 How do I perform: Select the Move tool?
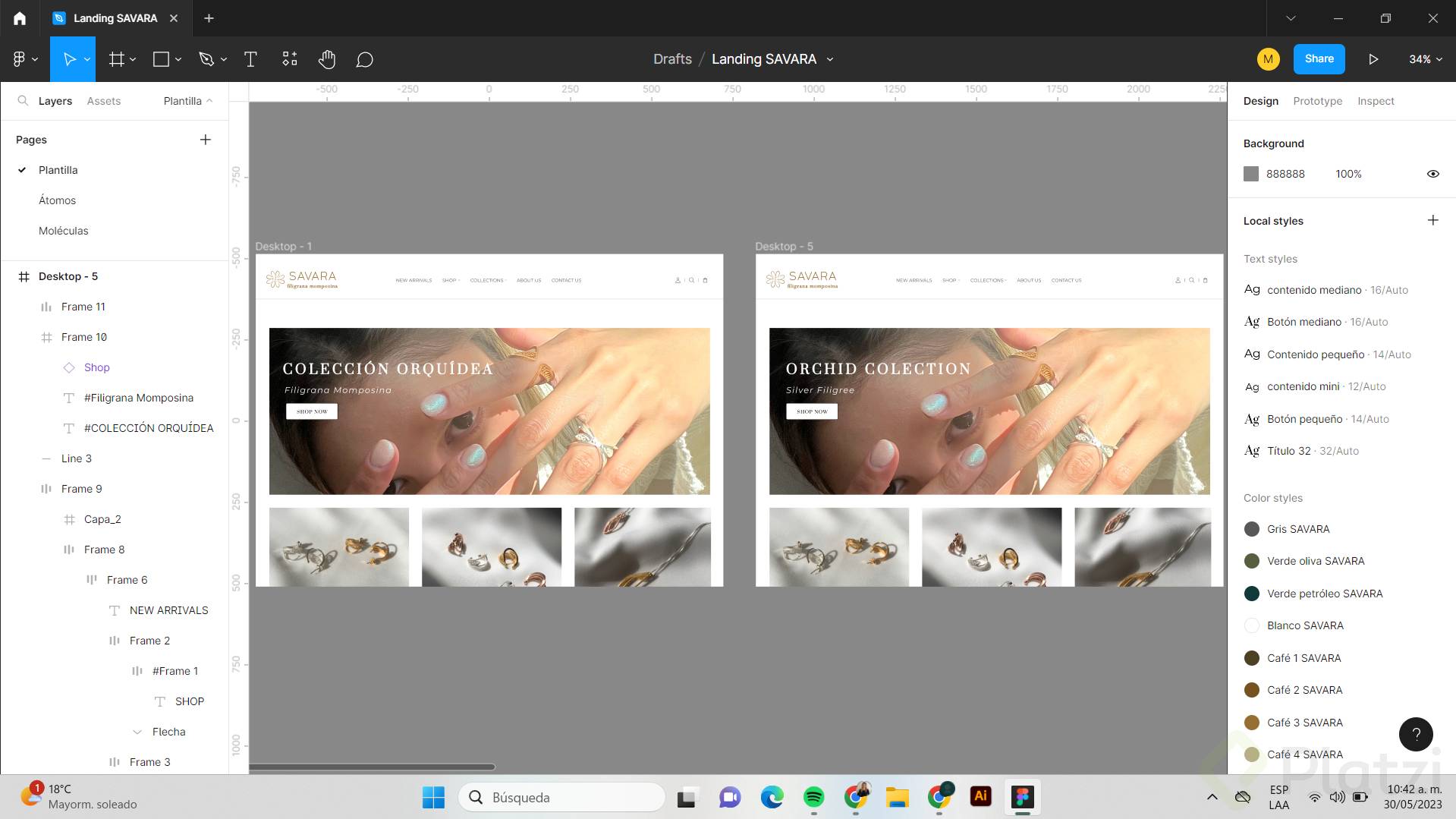tap(69, 59)
